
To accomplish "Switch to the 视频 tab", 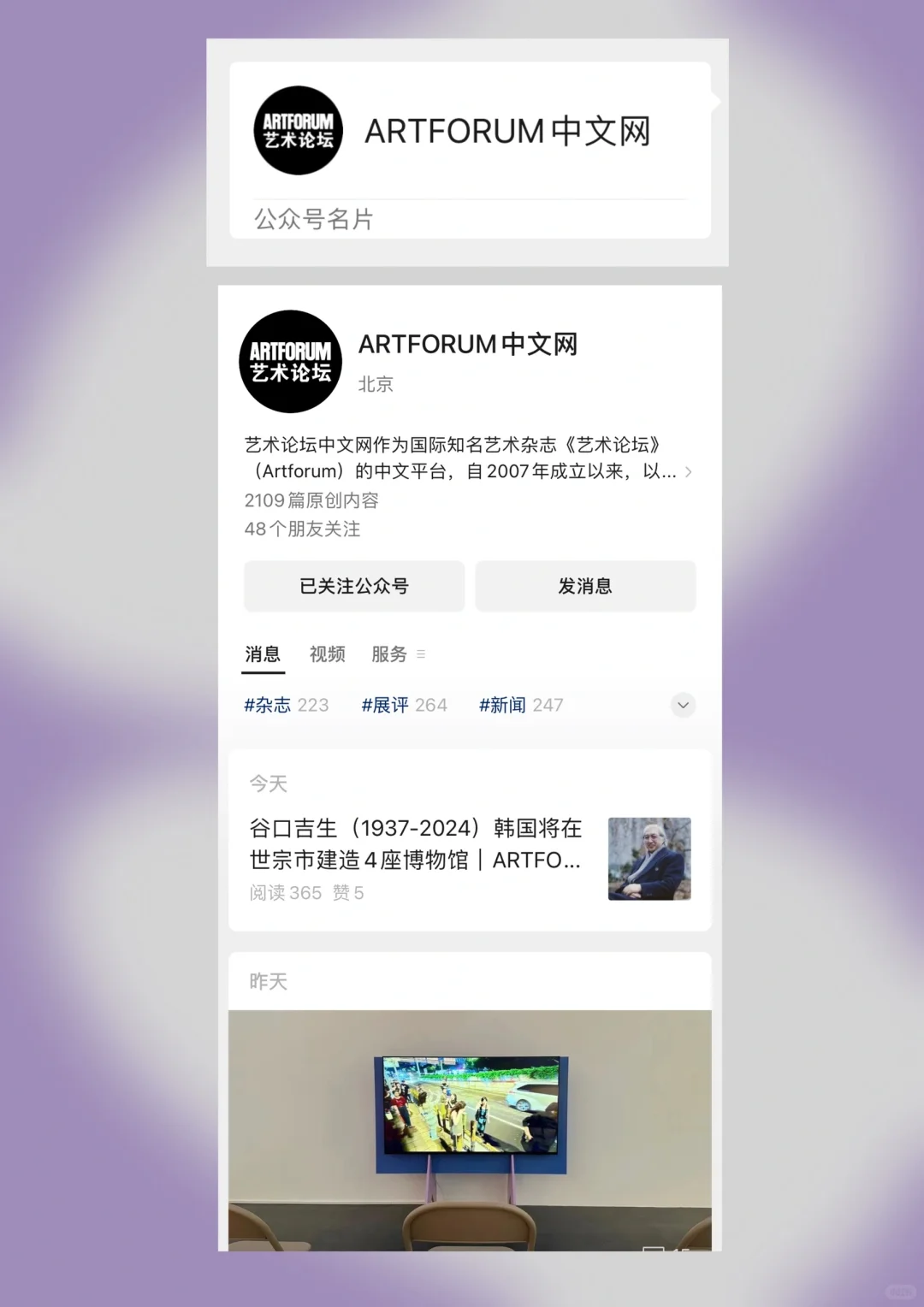I will click(x=327, y=654).
